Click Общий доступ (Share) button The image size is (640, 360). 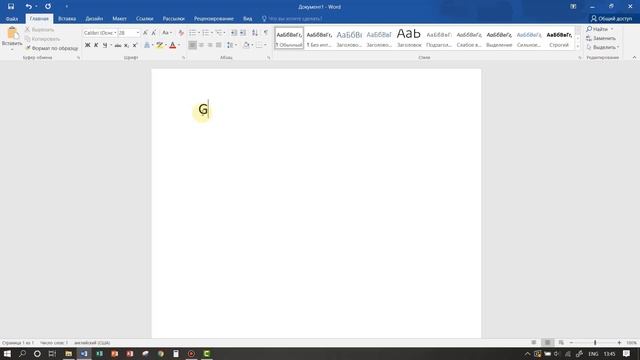click(611, 19)
